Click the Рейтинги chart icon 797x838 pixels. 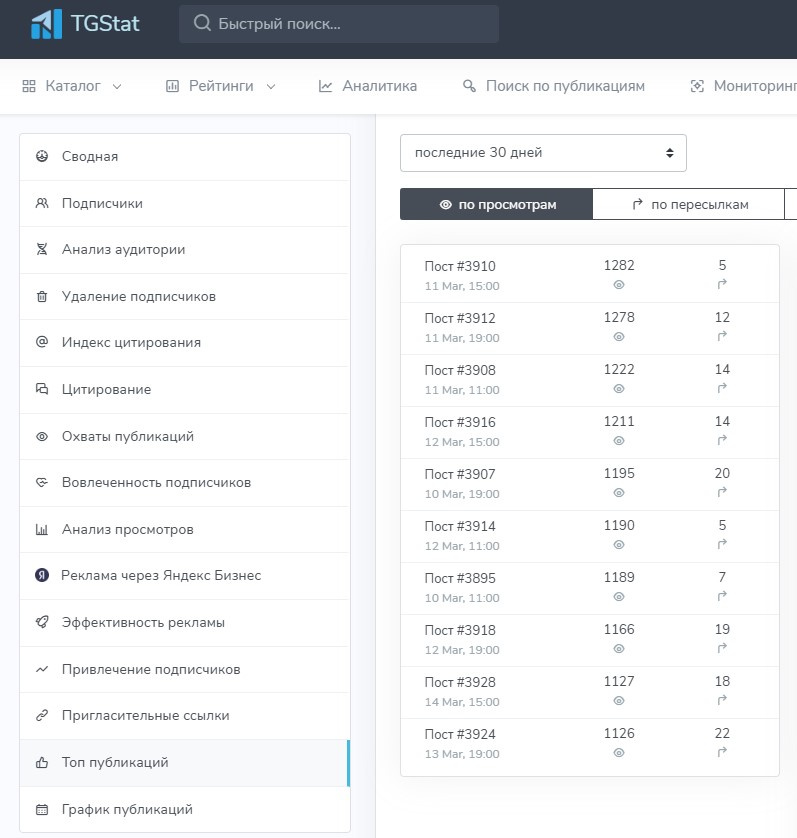click(x=172, y=86)
